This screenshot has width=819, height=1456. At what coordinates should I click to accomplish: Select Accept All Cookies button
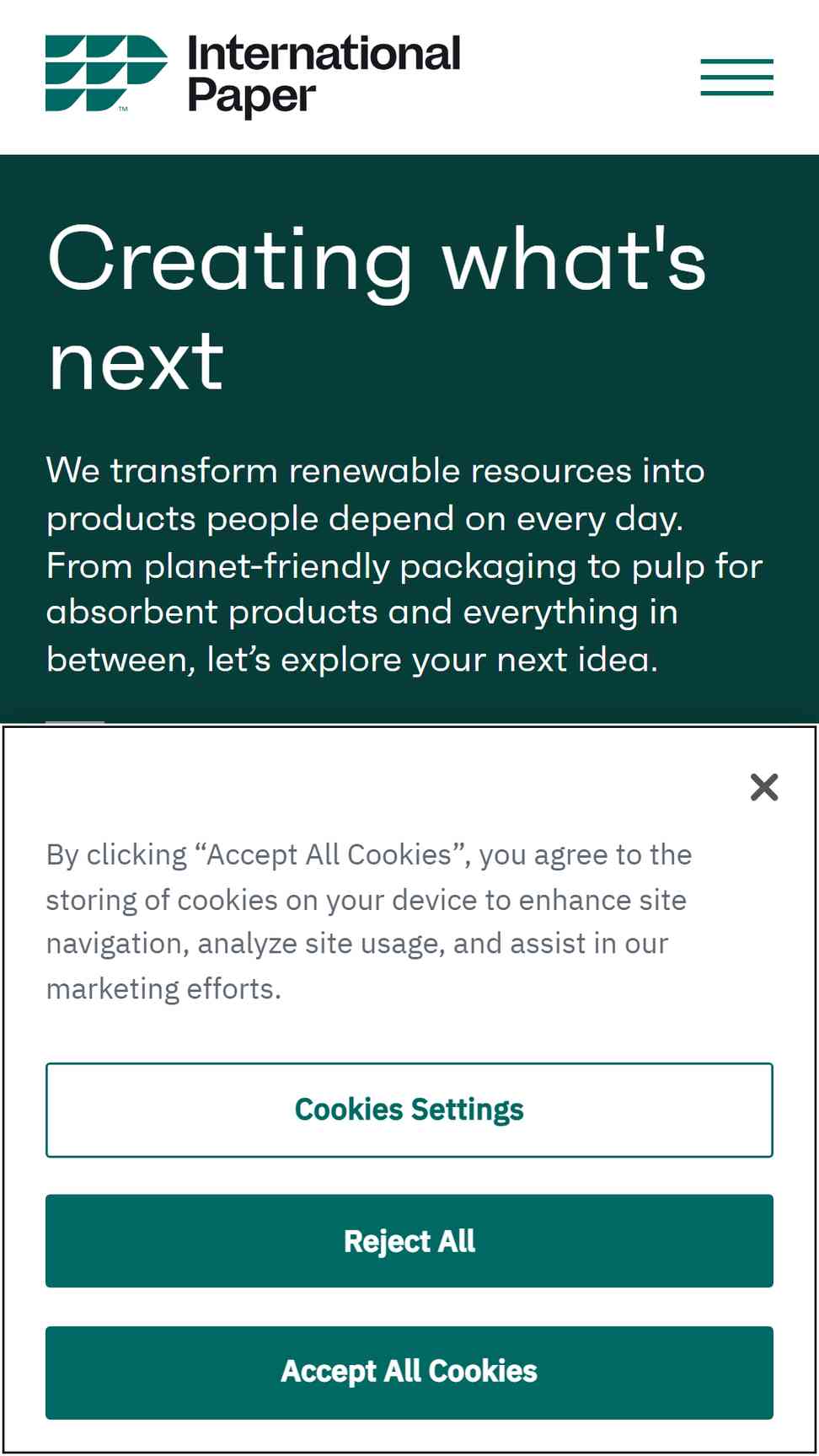(409, 1373)
